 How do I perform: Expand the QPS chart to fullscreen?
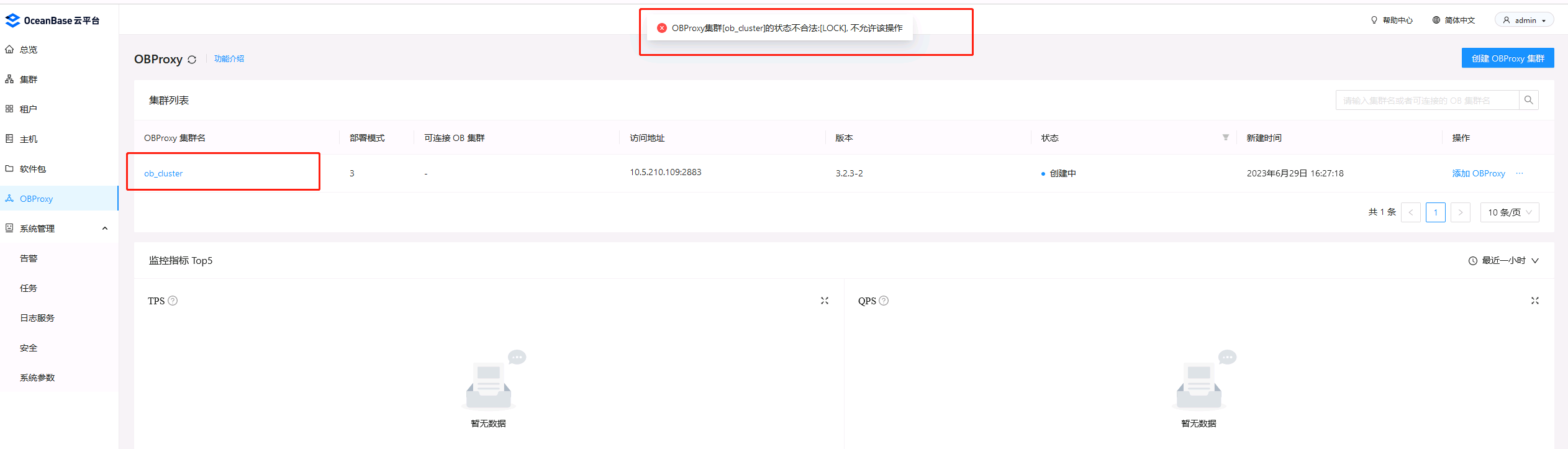pos(1535,301)
